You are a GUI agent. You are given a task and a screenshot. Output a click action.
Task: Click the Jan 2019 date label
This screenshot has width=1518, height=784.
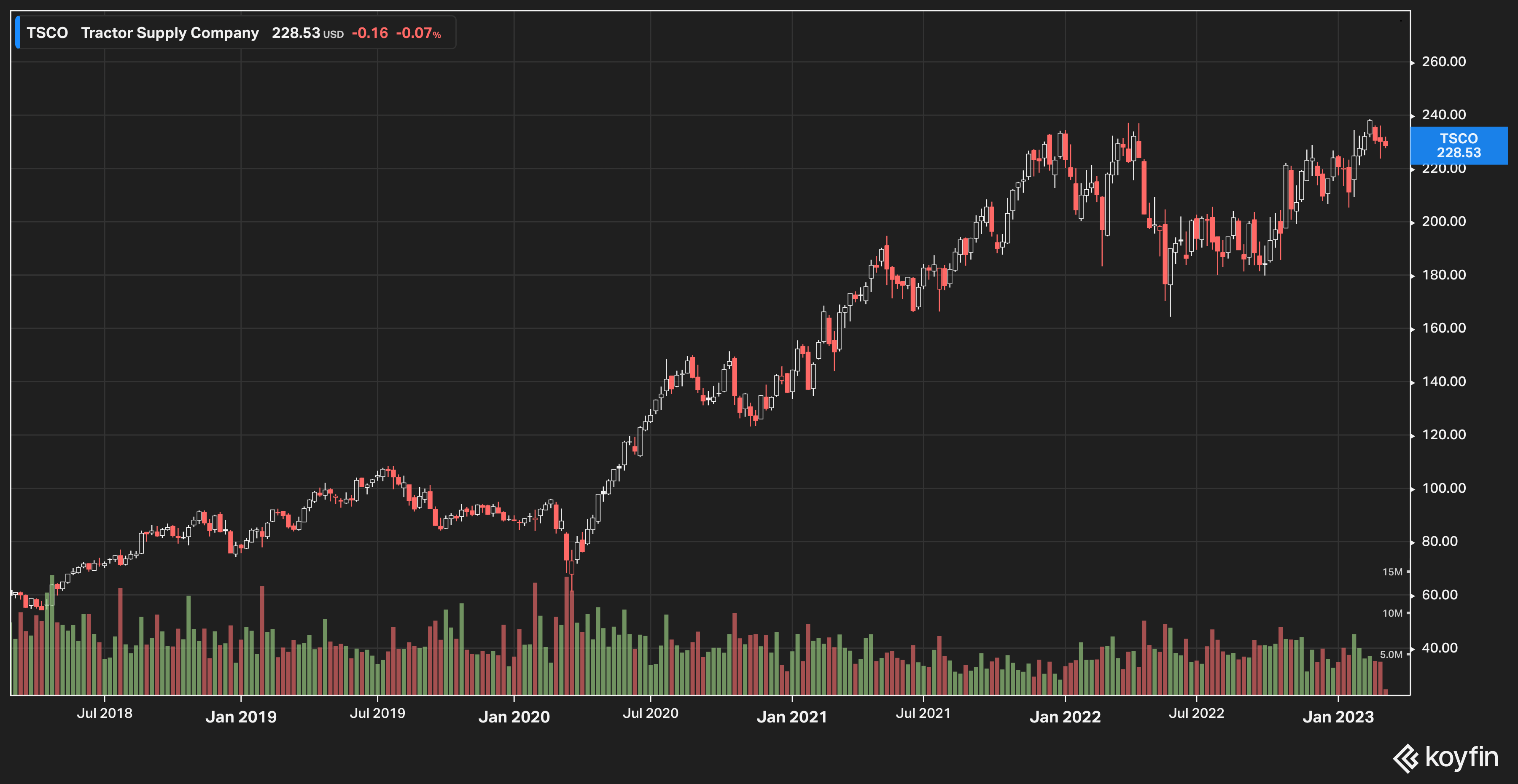pos(241,717)
